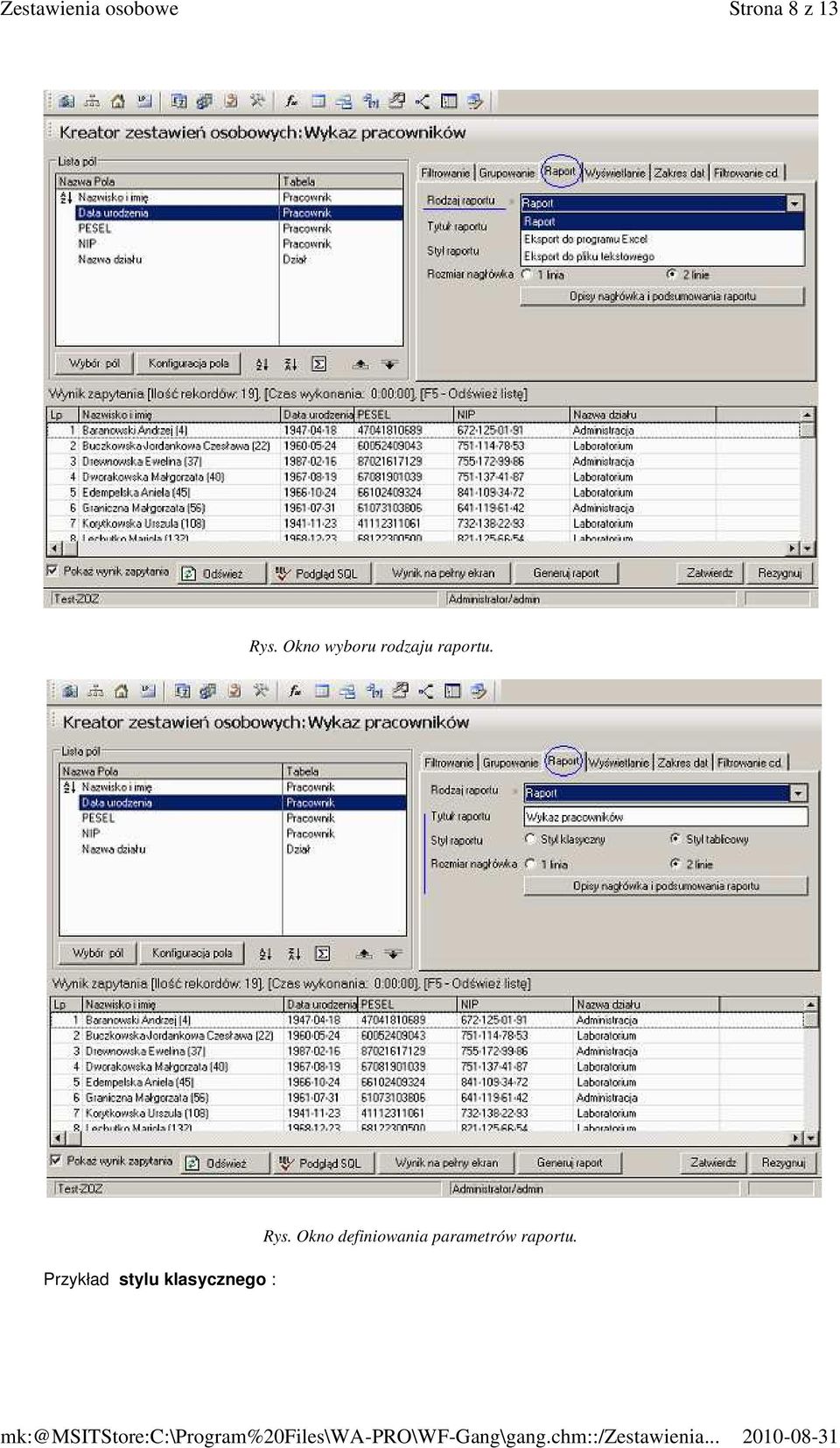Select 'Baranowski Andrzej (4)' row in upper results
This screenshot has height=1448, width=840.
pyautogui.click(x=424, y=430)
